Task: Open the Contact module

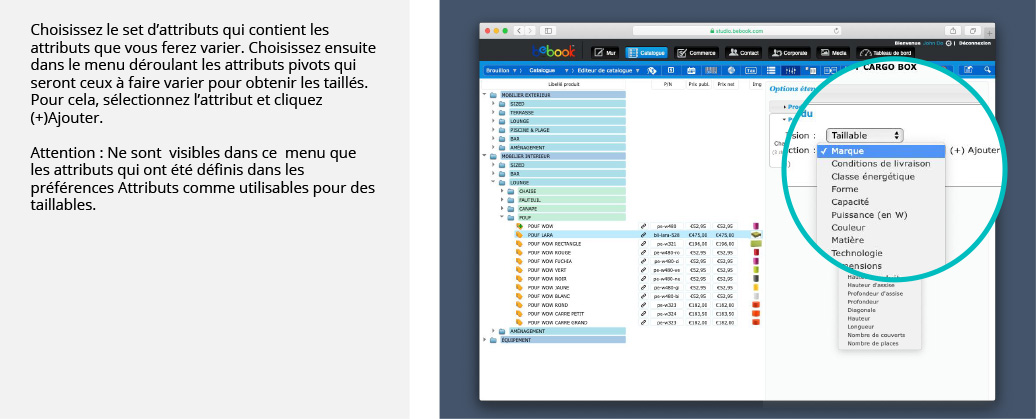Action: coord(743,52)
